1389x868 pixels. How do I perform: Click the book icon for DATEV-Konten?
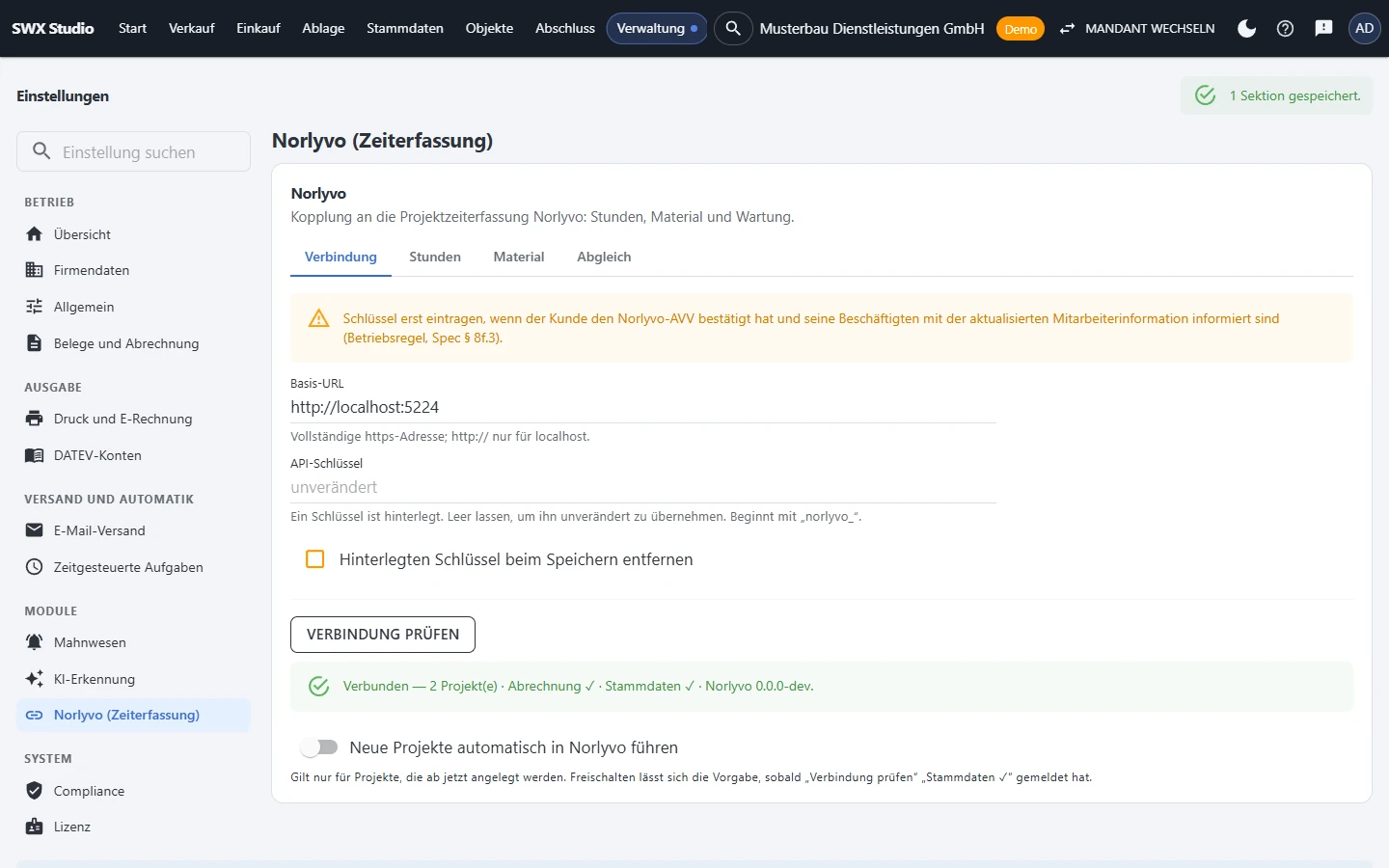pos(35,455)
